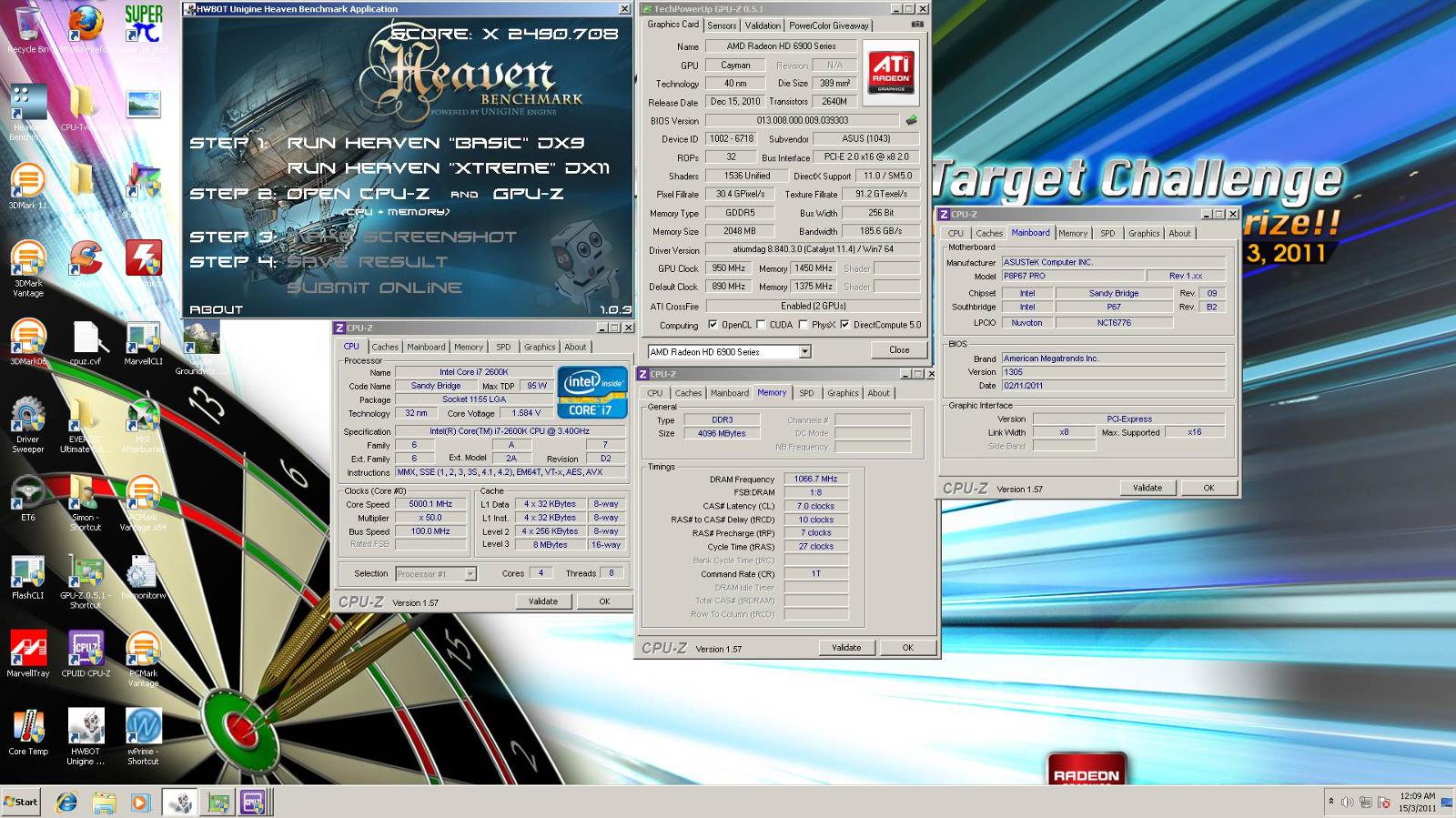Select the SPD tab in the CPU-Z memory window
The height and width of the screenshot is (818, 1456).
point(806,393)
